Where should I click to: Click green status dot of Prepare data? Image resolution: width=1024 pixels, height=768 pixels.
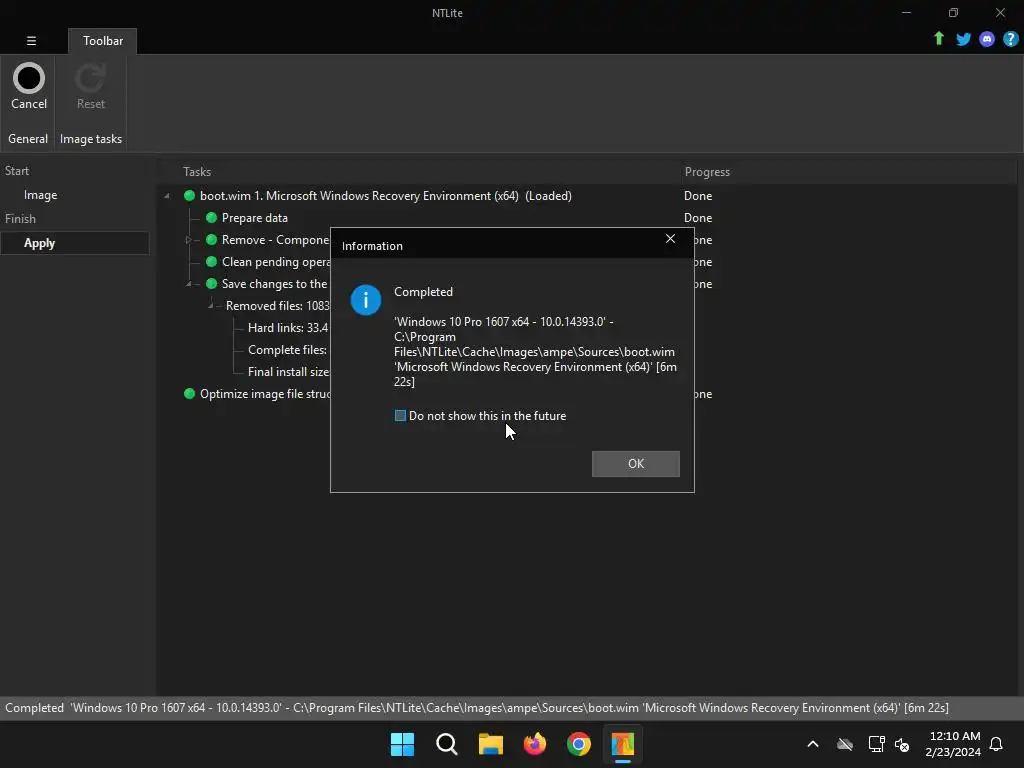pos(211,217)
